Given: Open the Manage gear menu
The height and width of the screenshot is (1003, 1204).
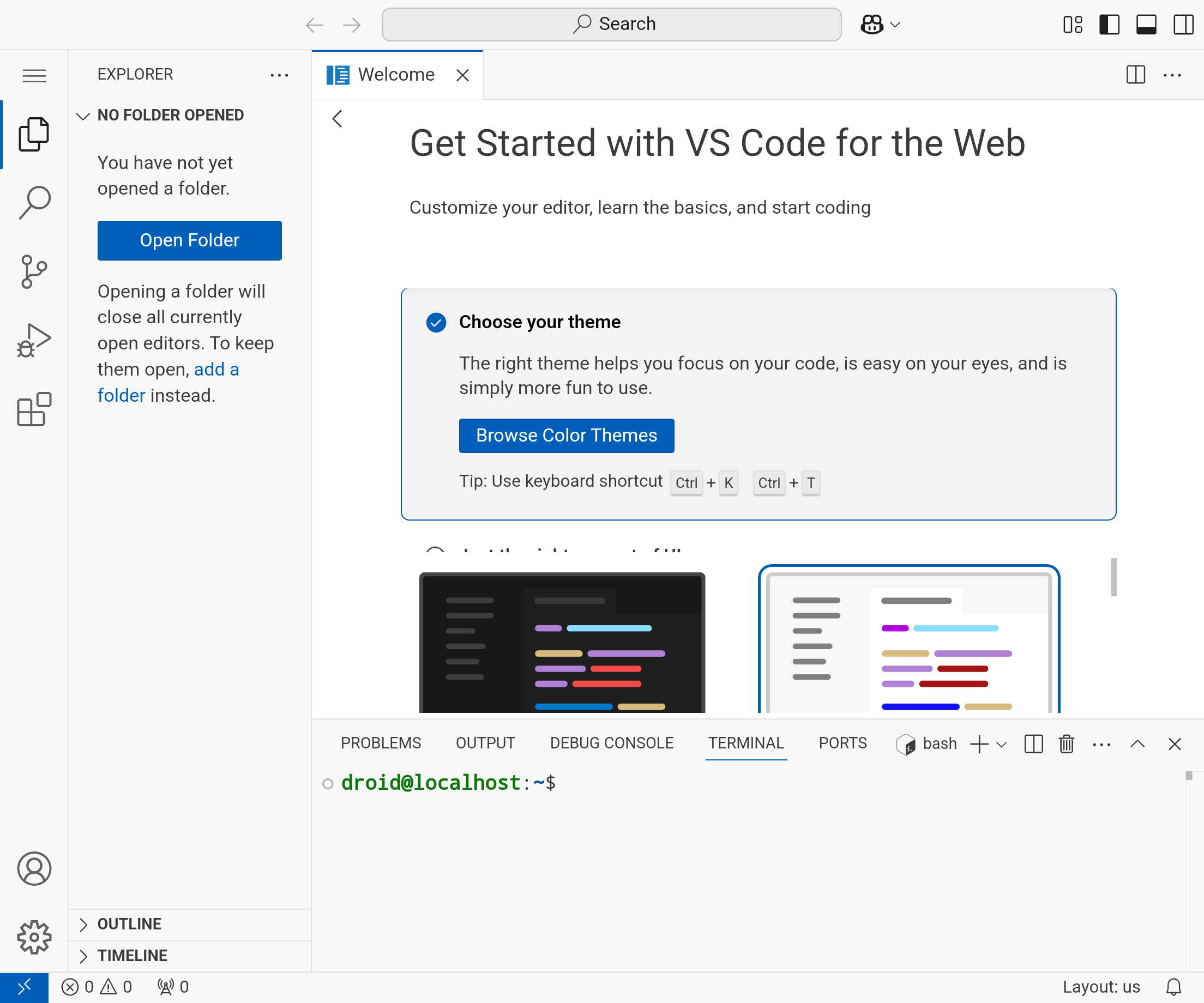Looking at the screenshot, I should pyautogui.click(x=34, y=937).
